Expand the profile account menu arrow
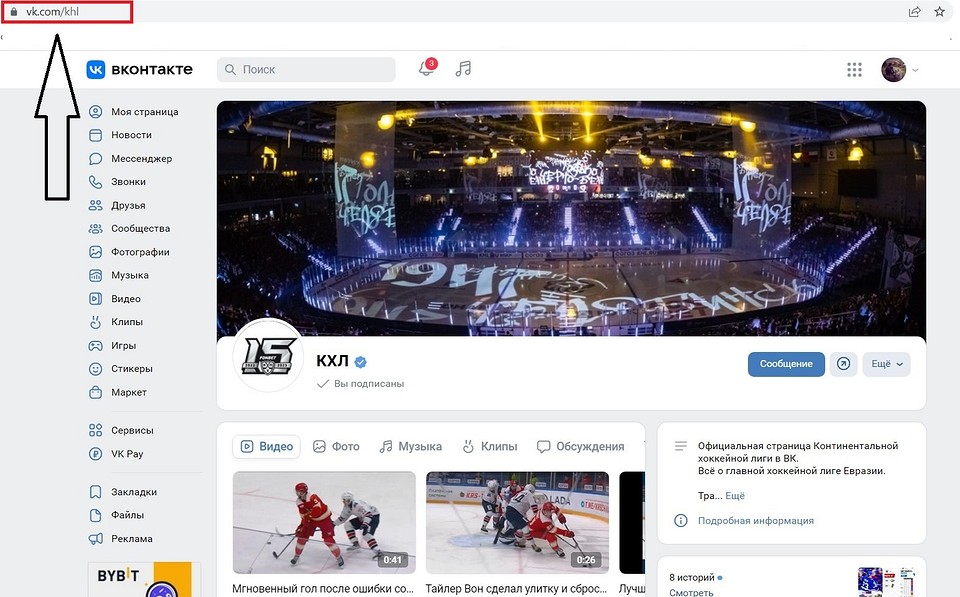960x597 pixels. click(915, 70)
